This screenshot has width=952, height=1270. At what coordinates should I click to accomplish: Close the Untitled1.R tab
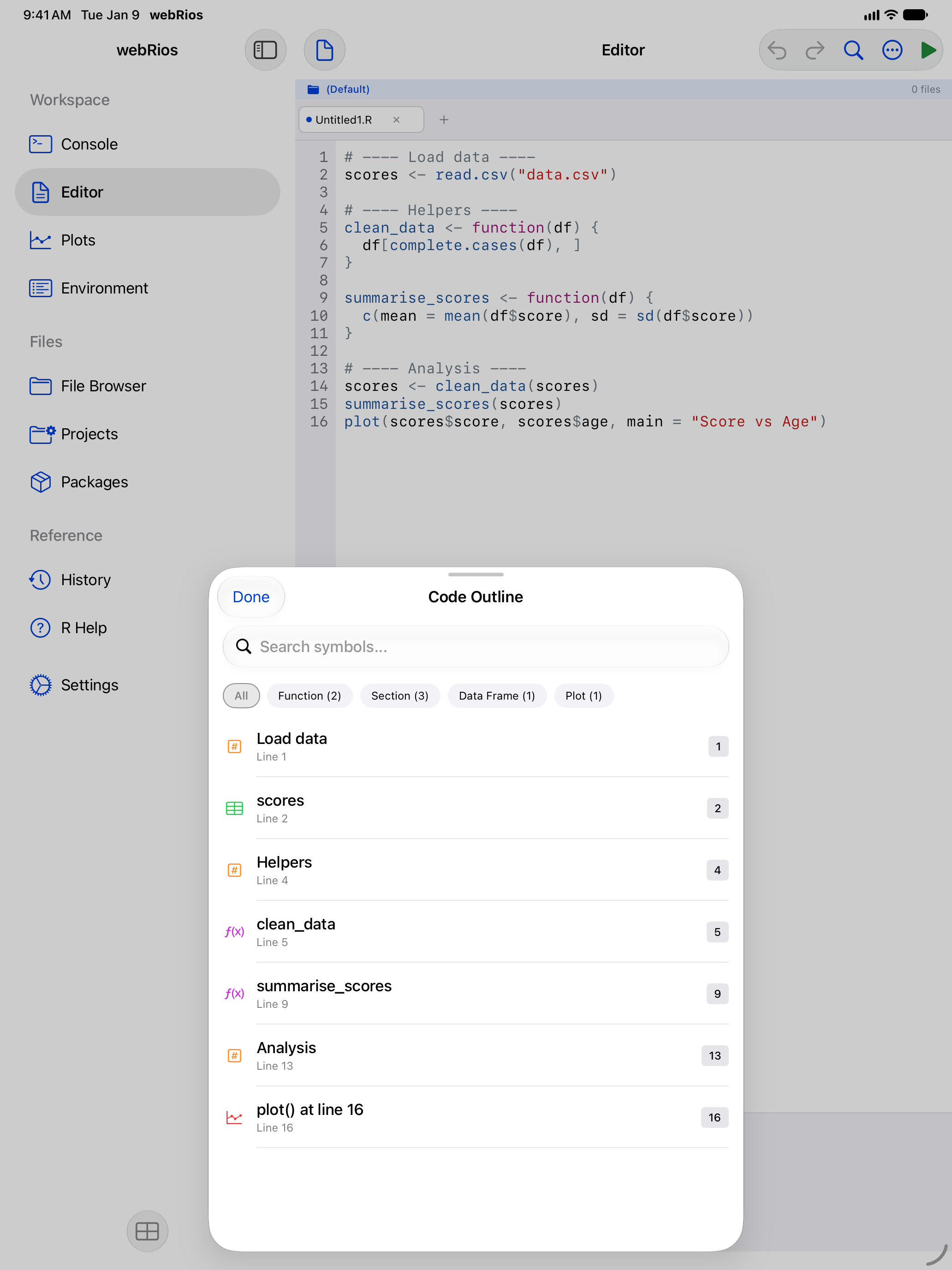[x=396, y=120]
